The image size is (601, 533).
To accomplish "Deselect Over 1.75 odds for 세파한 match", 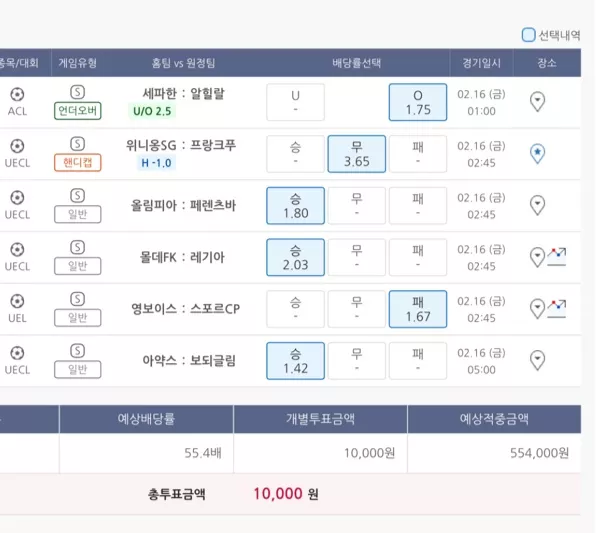I will [x=418, y=102].
